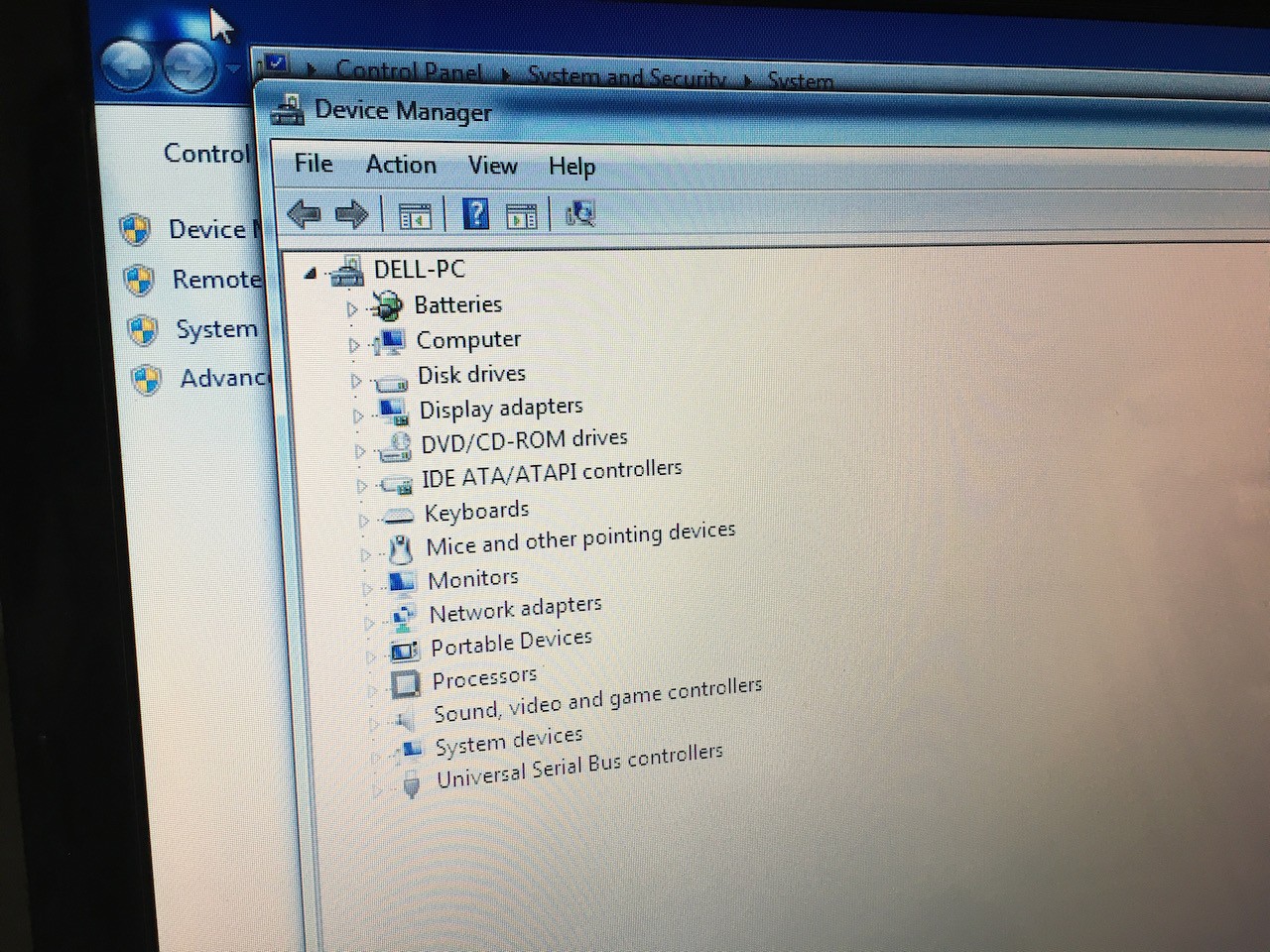The width and height of the screenshot is (1270, 952).
Task: Click the shield icon next to Remote settings
Action: tap(139, 281)
